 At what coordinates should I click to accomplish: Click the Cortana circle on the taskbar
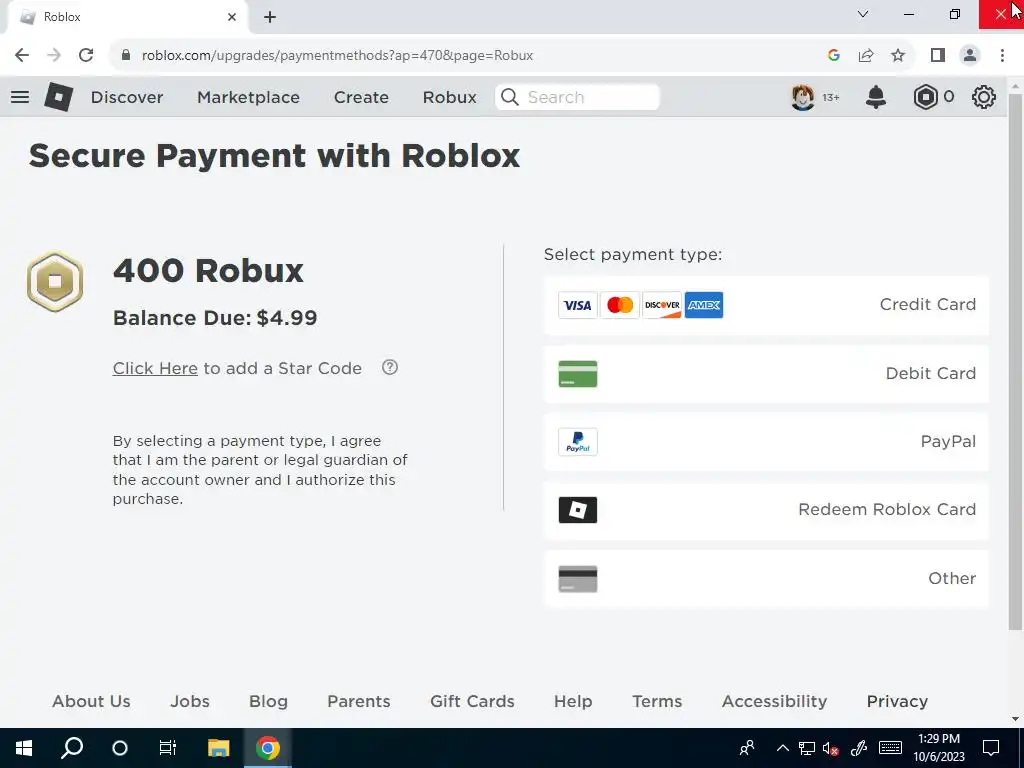point(120,748)
